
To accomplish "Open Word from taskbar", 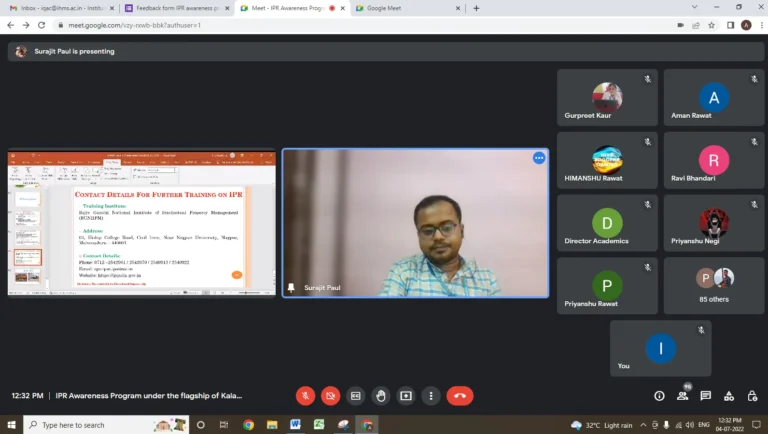I will click(x=295, y=425).
